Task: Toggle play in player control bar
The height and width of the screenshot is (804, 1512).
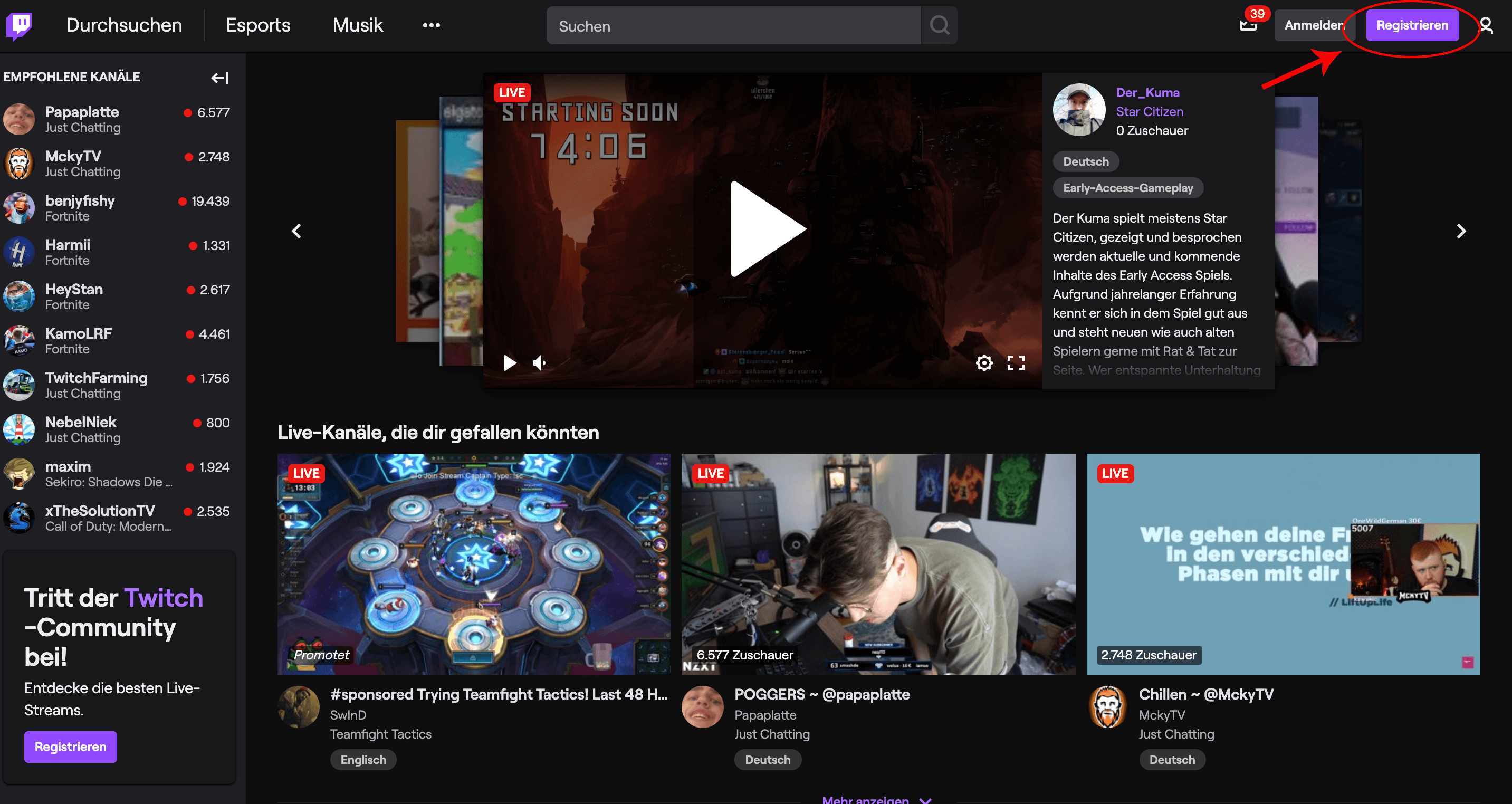Action: pos(510,363)
